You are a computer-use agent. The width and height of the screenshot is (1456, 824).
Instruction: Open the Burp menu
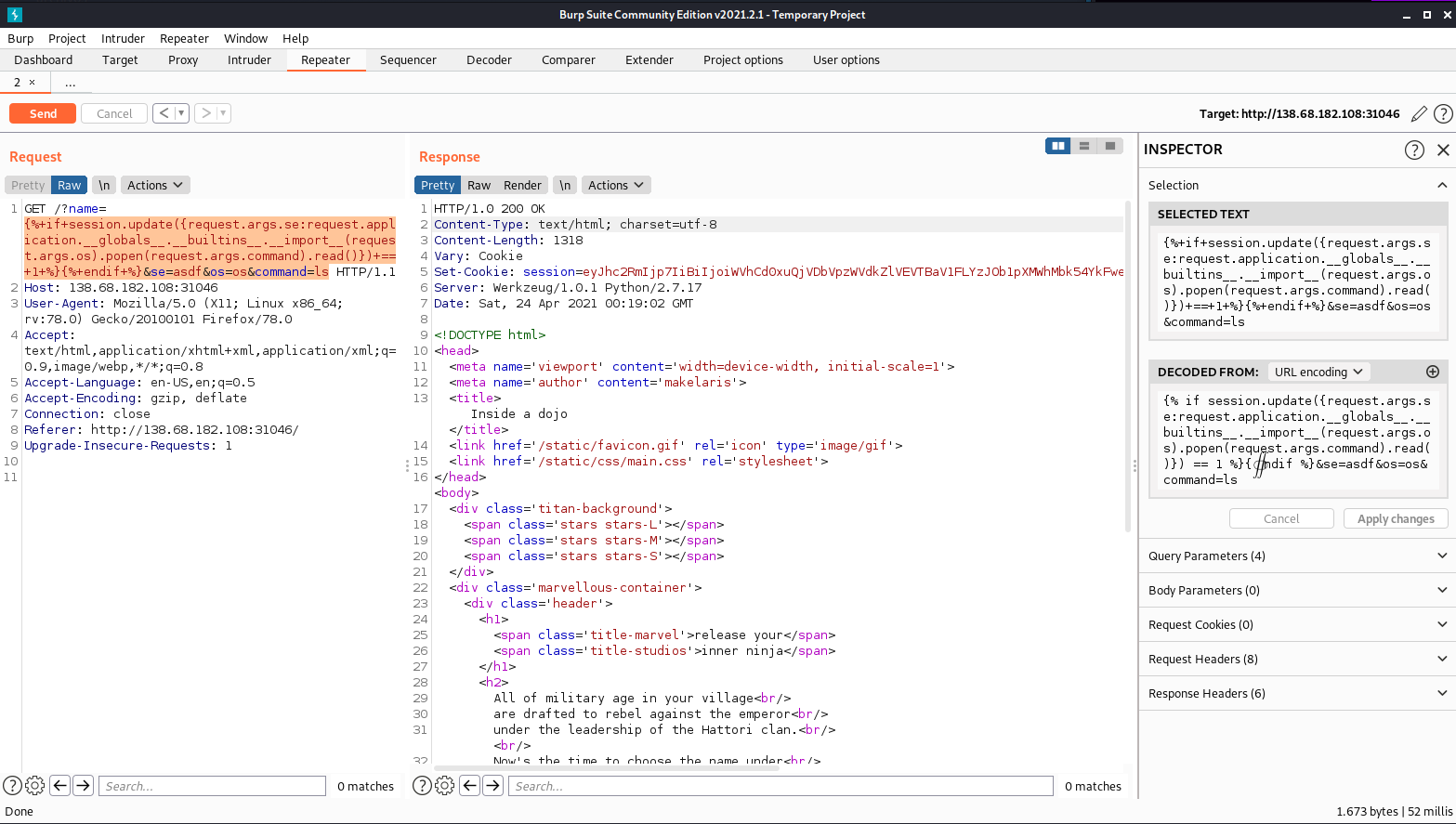20,38
